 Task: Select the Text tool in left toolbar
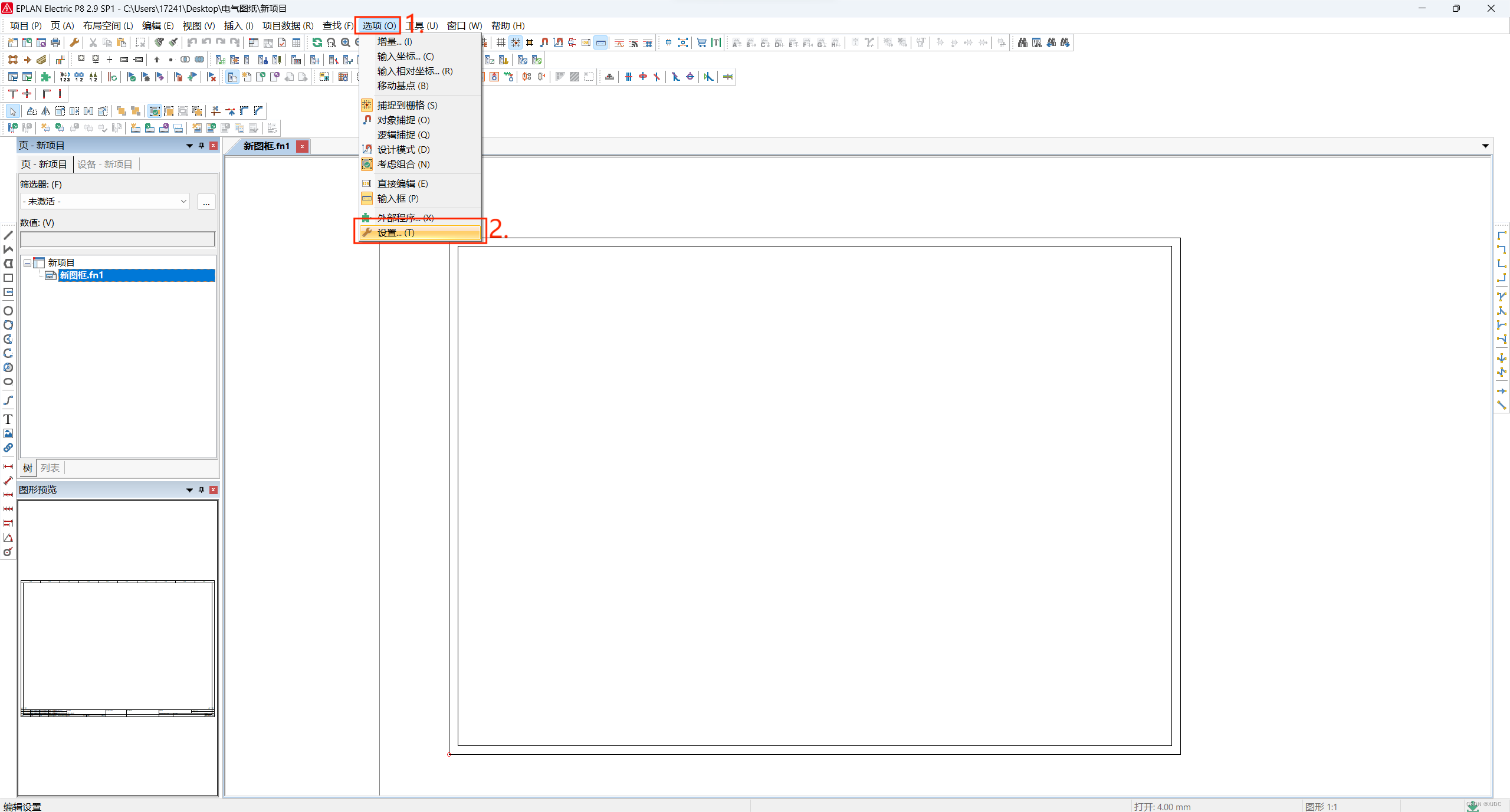pyautogui.click(x=8, y=419)
